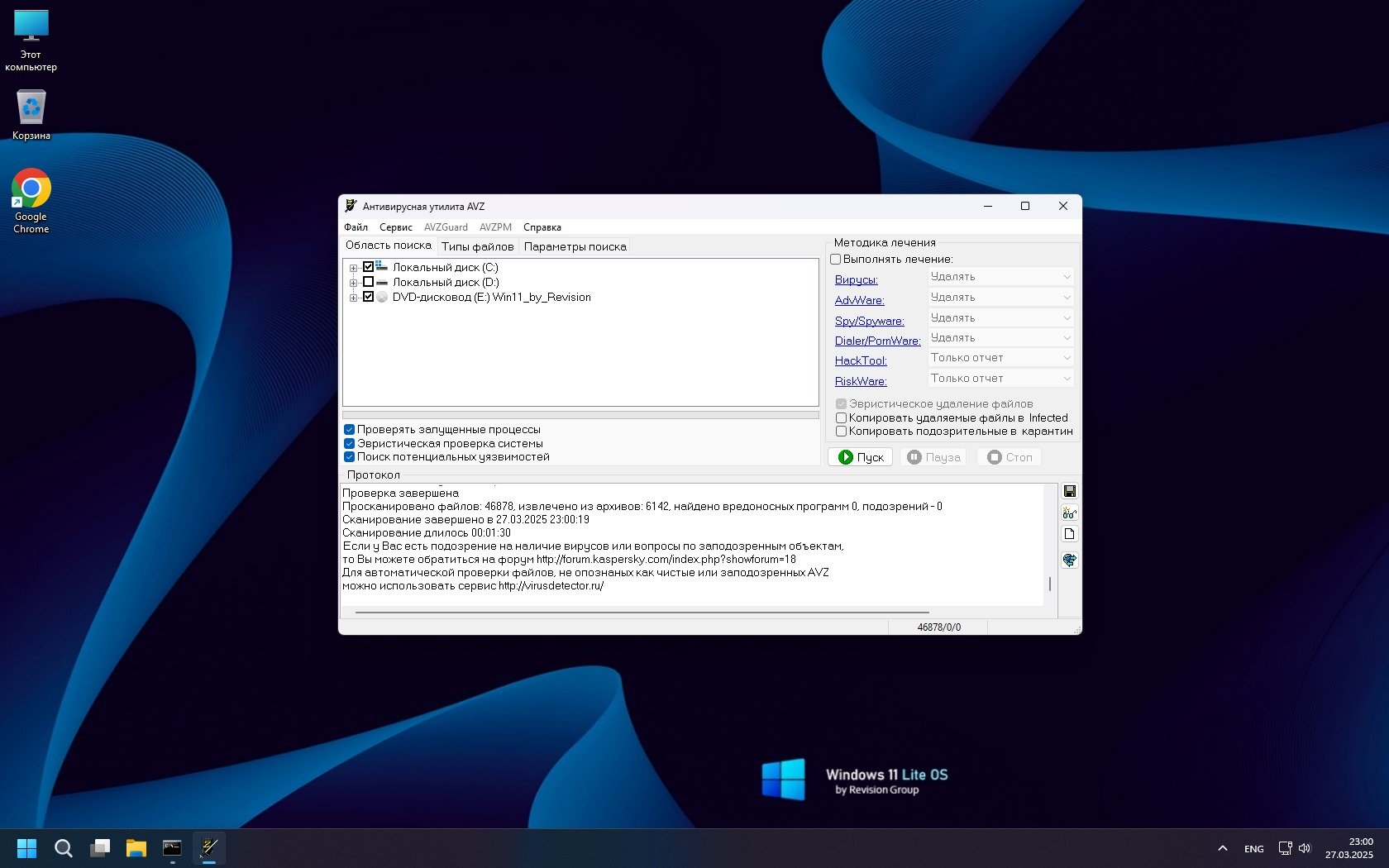1389x868 pixels.
Task: Open the RiskWare action dropdown
Action: pos(1000,379)
